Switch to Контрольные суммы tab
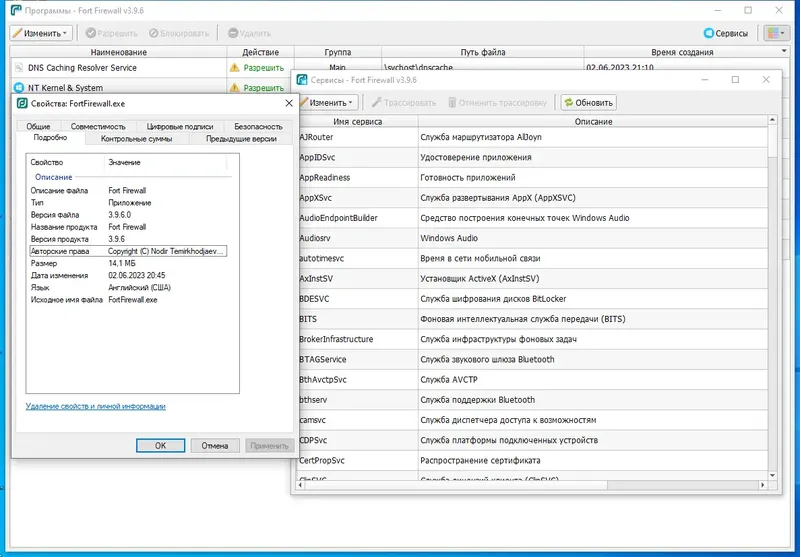 (136, 139)
